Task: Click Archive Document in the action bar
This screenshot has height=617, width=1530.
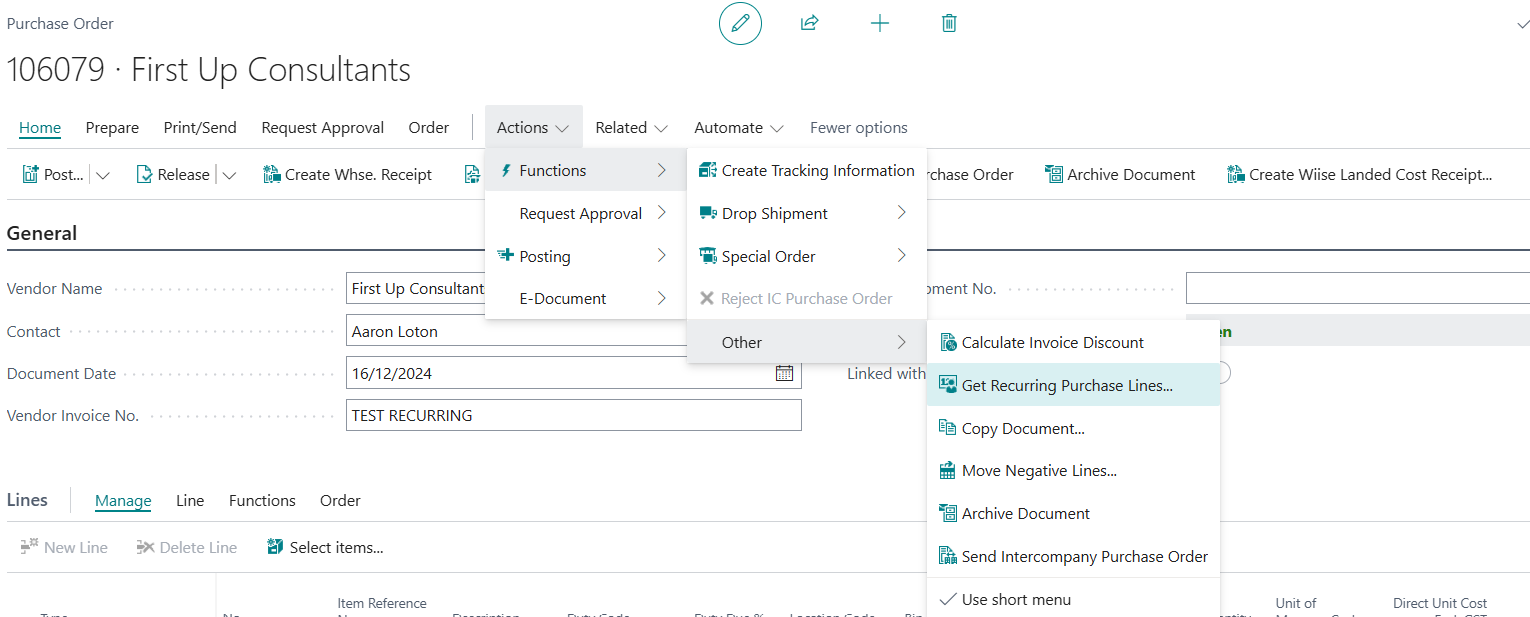Action: [x=1120, y=174]
